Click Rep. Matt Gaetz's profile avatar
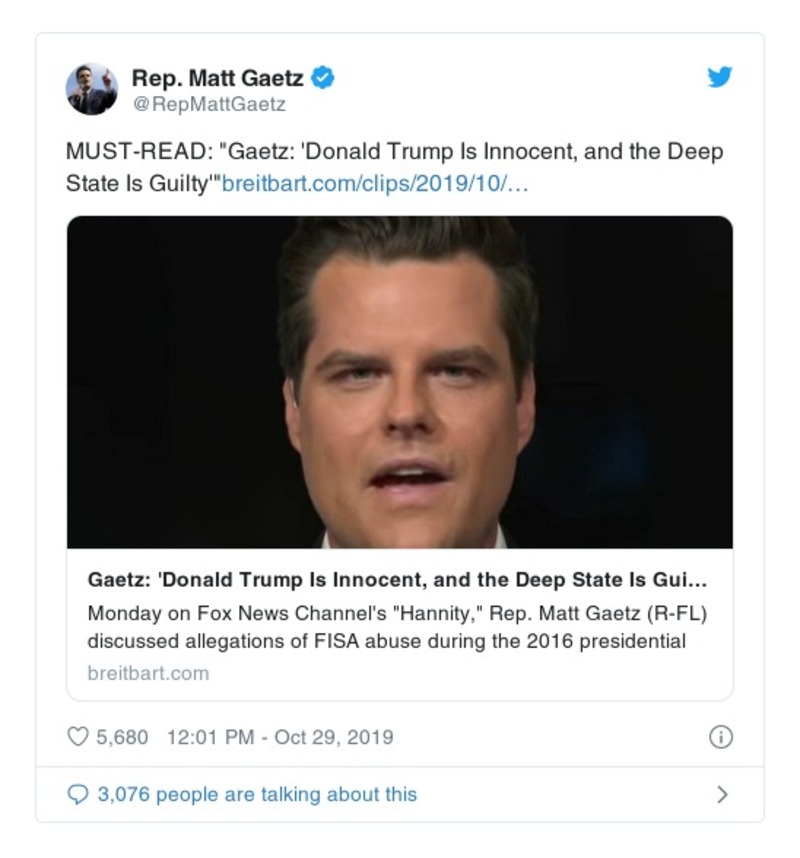 [x=93, y=84]
